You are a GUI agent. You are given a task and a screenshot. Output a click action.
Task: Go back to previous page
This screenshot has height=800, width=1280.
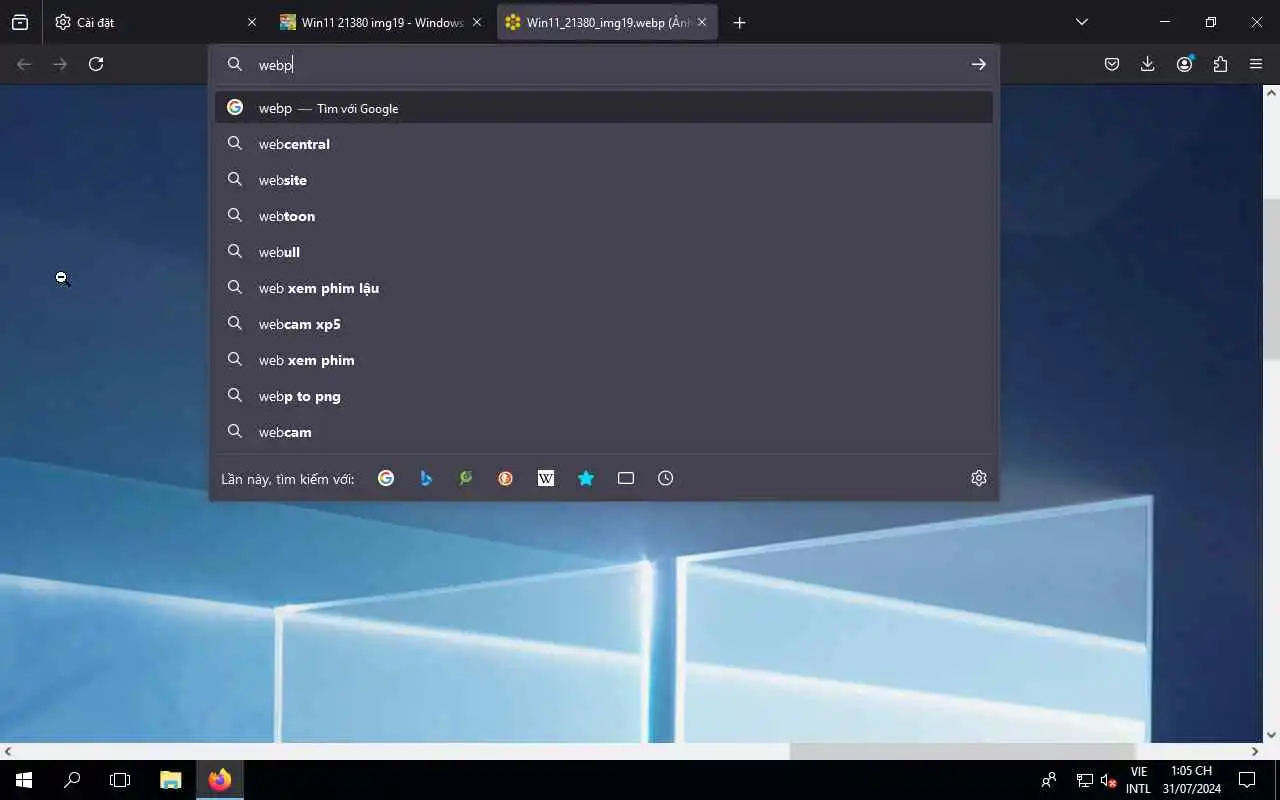pyautogui.click(x=24, y=64)
